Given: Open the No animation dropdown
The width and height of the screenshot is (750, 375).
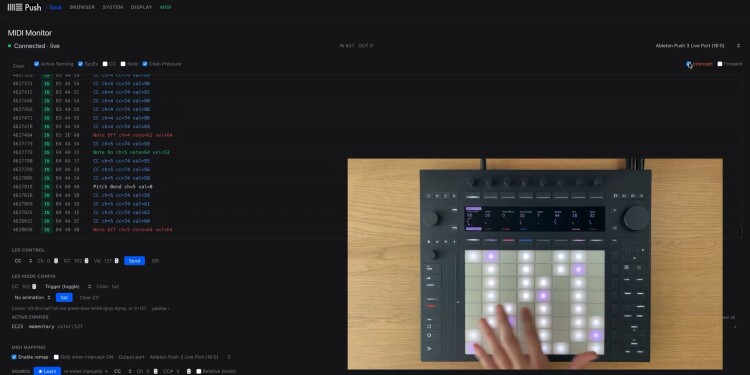Looking at the screenshot, I should click(32, 298).
